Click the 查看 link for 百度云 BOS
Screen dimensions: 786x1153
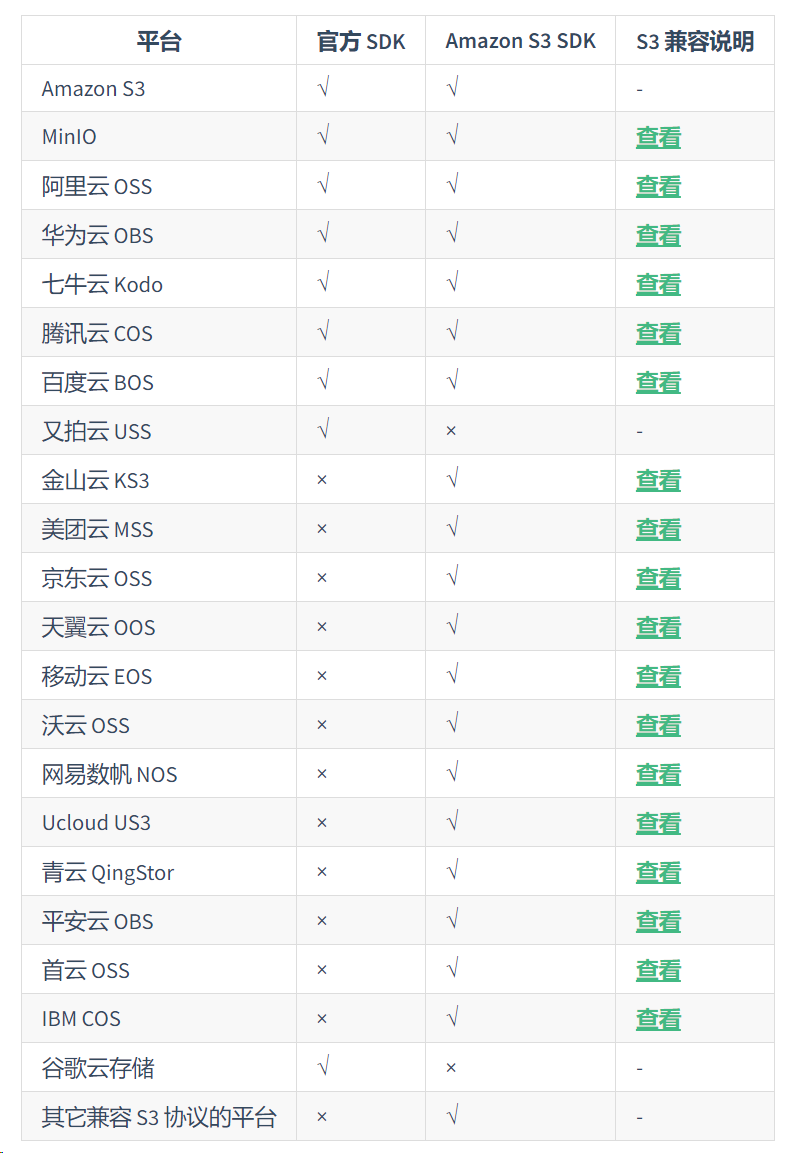coord(658,382)
